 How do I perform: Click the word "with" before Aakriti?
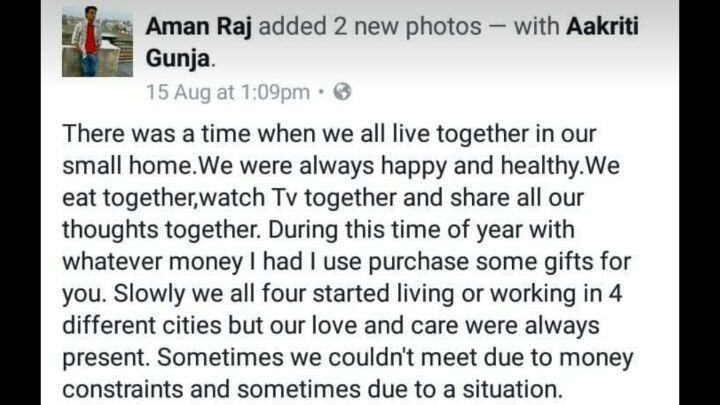(536, 26)
